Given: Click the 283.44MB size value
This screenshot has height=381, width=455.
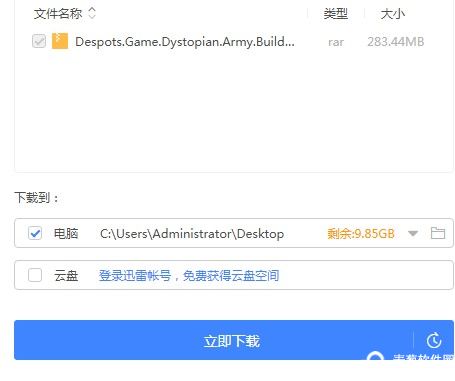Looking at the screenshot, I should pyautogui.click(x=396, y=42).
